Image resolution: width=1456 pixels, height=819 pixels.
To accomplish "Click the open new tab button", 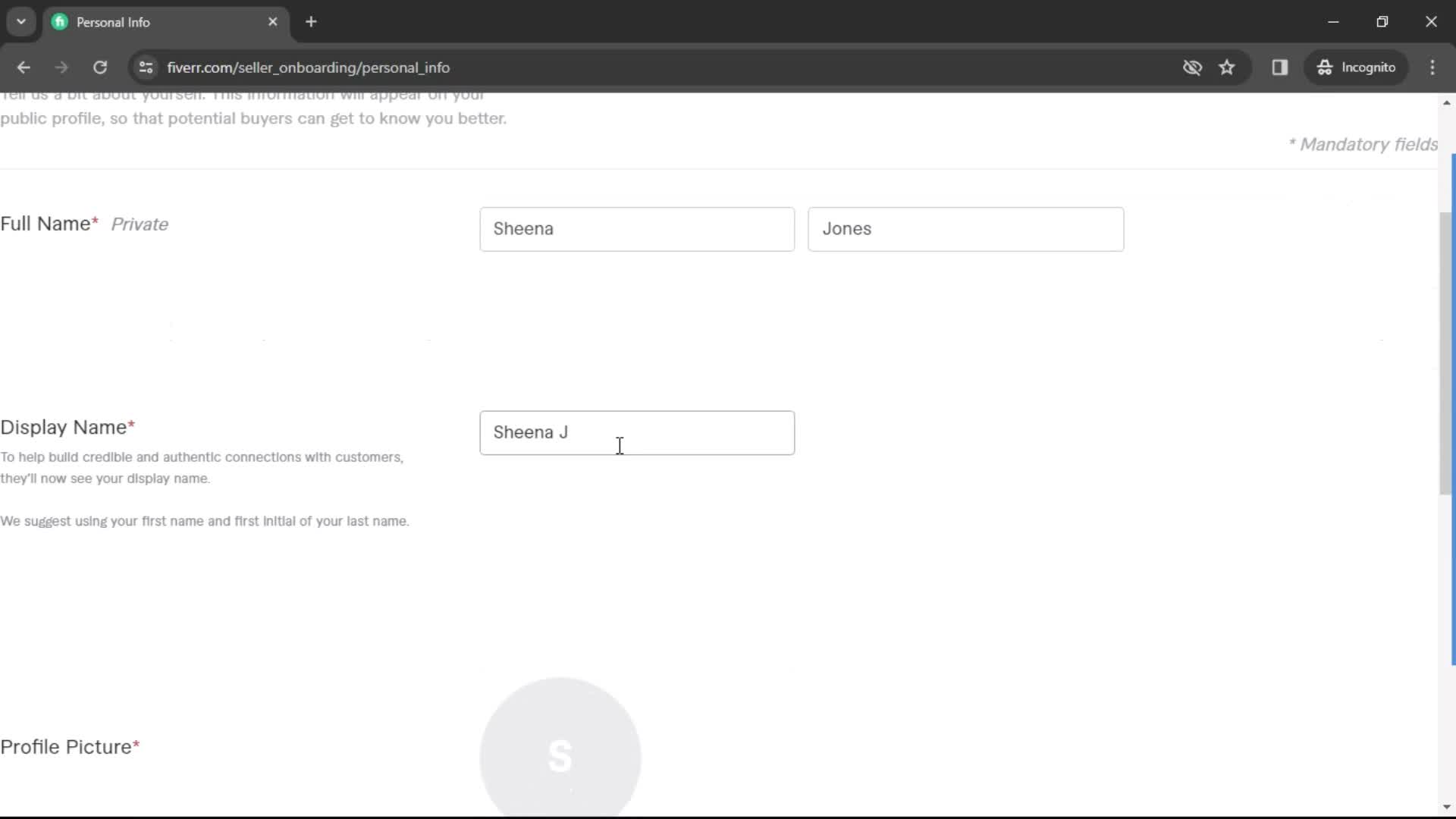I will click(311, 22).
